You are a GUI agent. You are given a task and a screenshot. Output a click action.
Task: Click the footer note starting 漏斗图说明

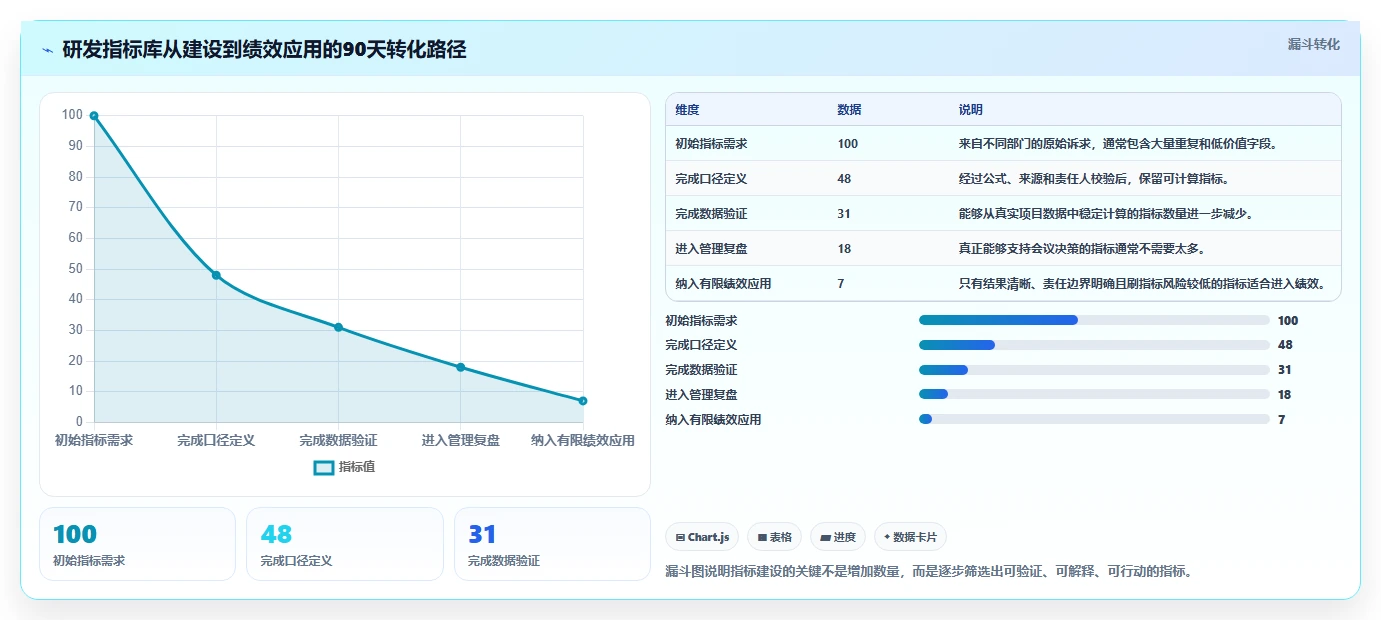(x=929, y=572)
